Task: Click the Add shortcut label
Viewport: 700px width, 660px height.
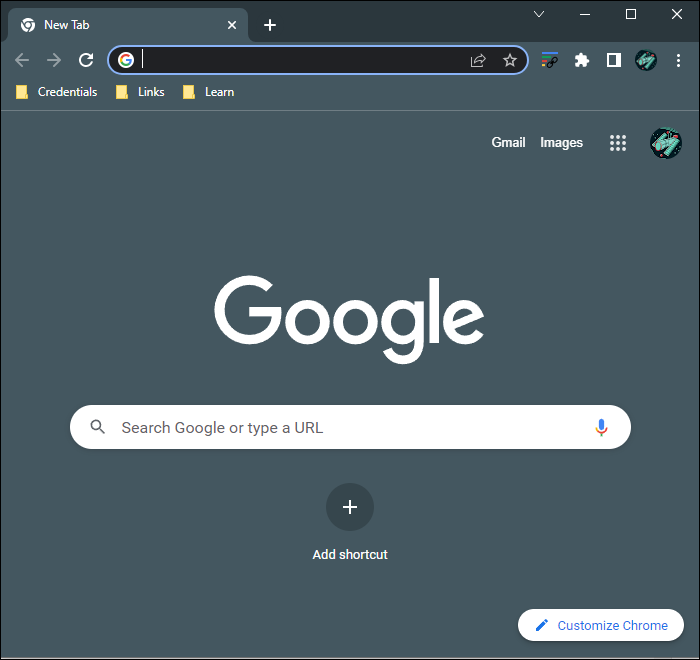Action: click(350, 555)
